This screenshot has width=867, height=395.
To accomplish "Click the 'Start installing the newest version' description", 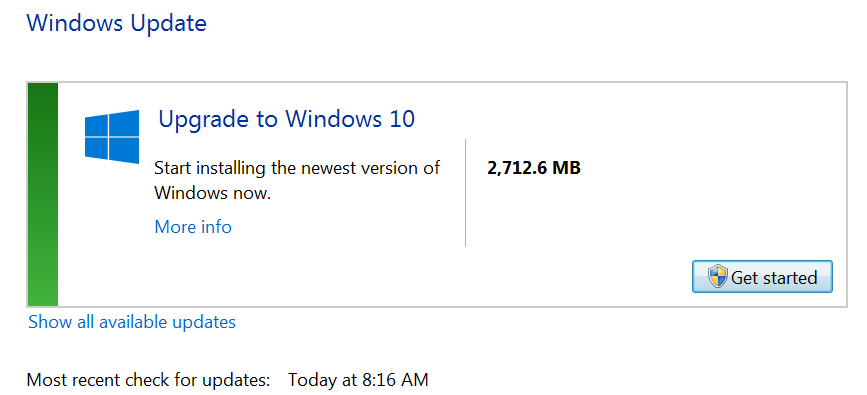I will coord(297,180).
